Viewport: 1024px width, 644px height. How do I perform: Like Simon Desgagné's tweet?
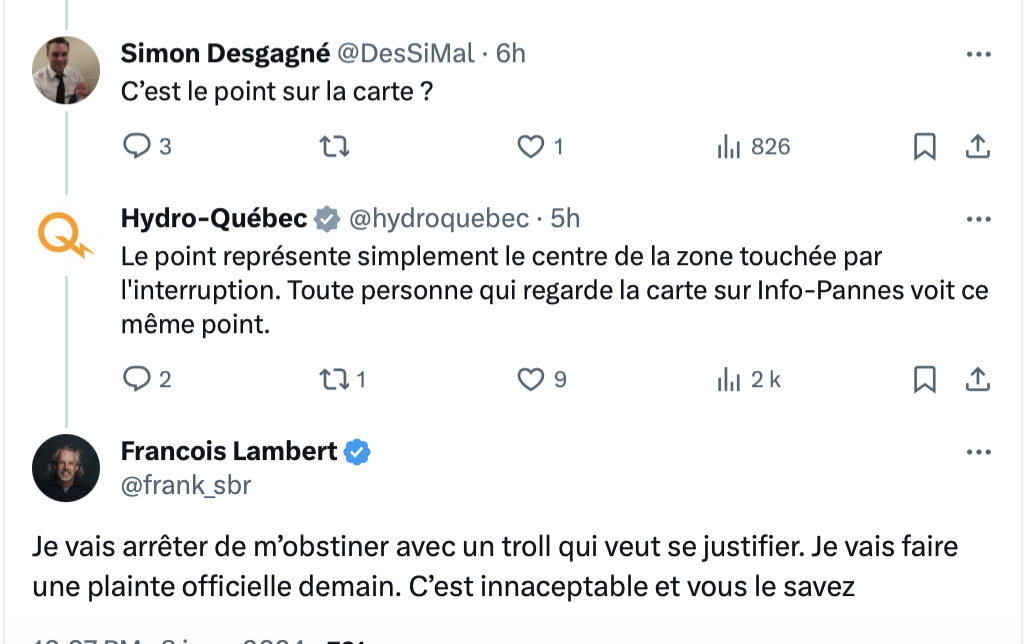point(540,146)
